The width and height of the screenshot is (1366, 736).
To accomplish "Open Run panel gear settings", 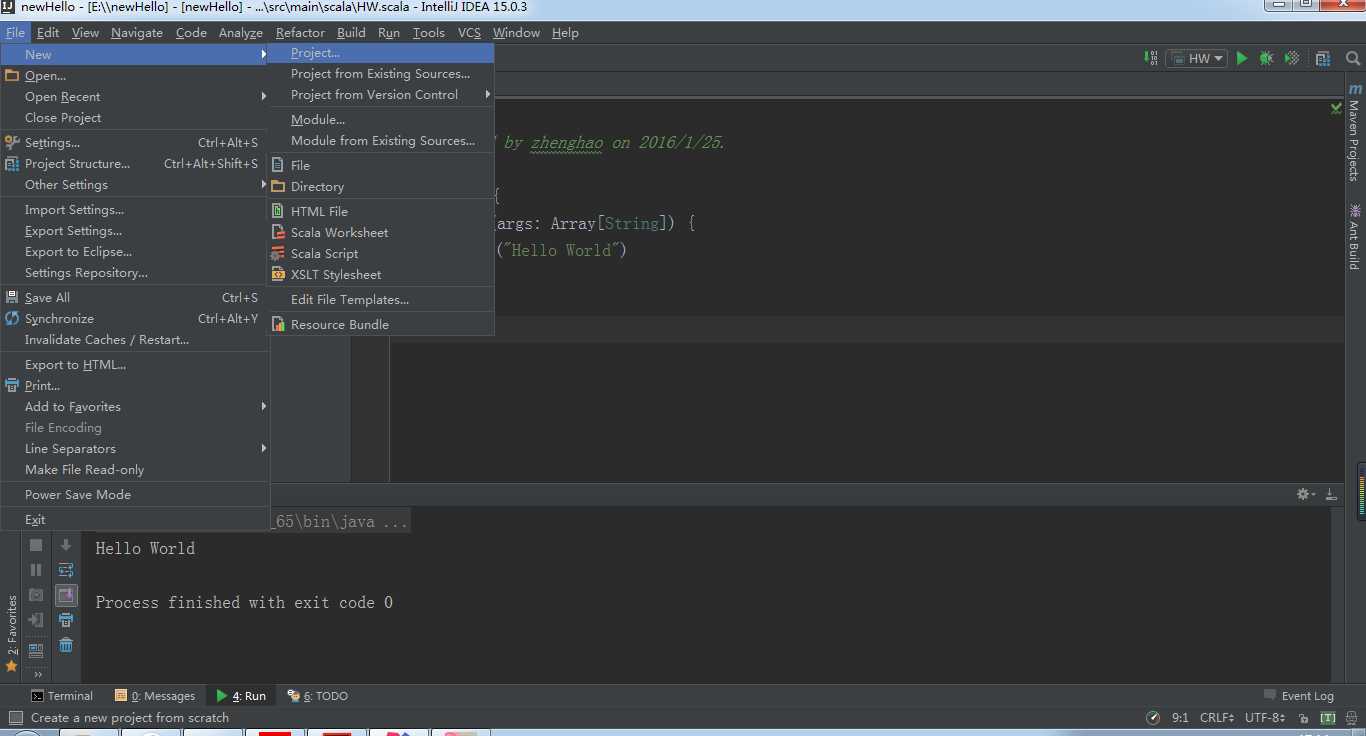I will pos(1305,494).
